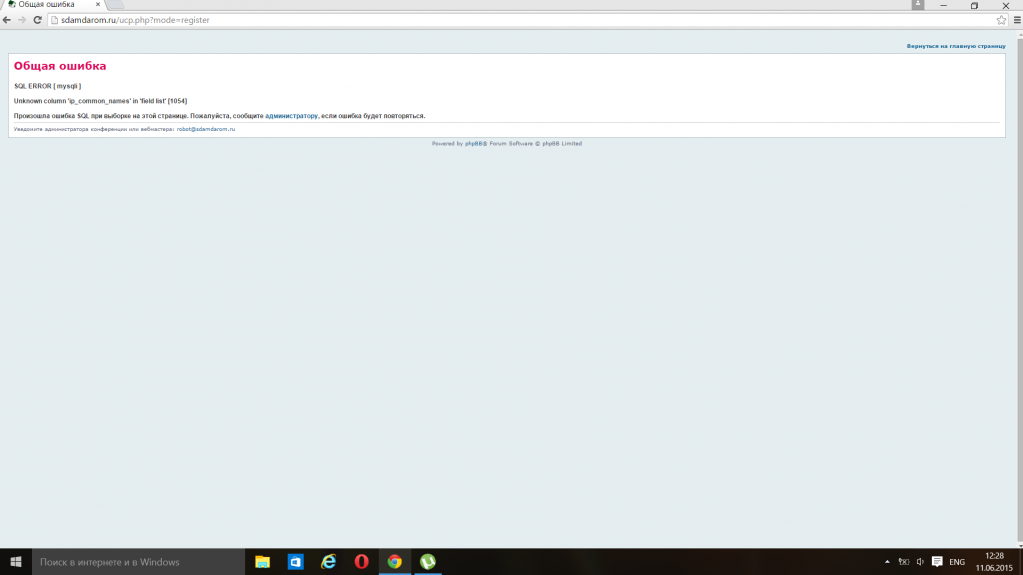Reload the current page
This screenshot has height=575, width=1023.
(x=37, y=20)
